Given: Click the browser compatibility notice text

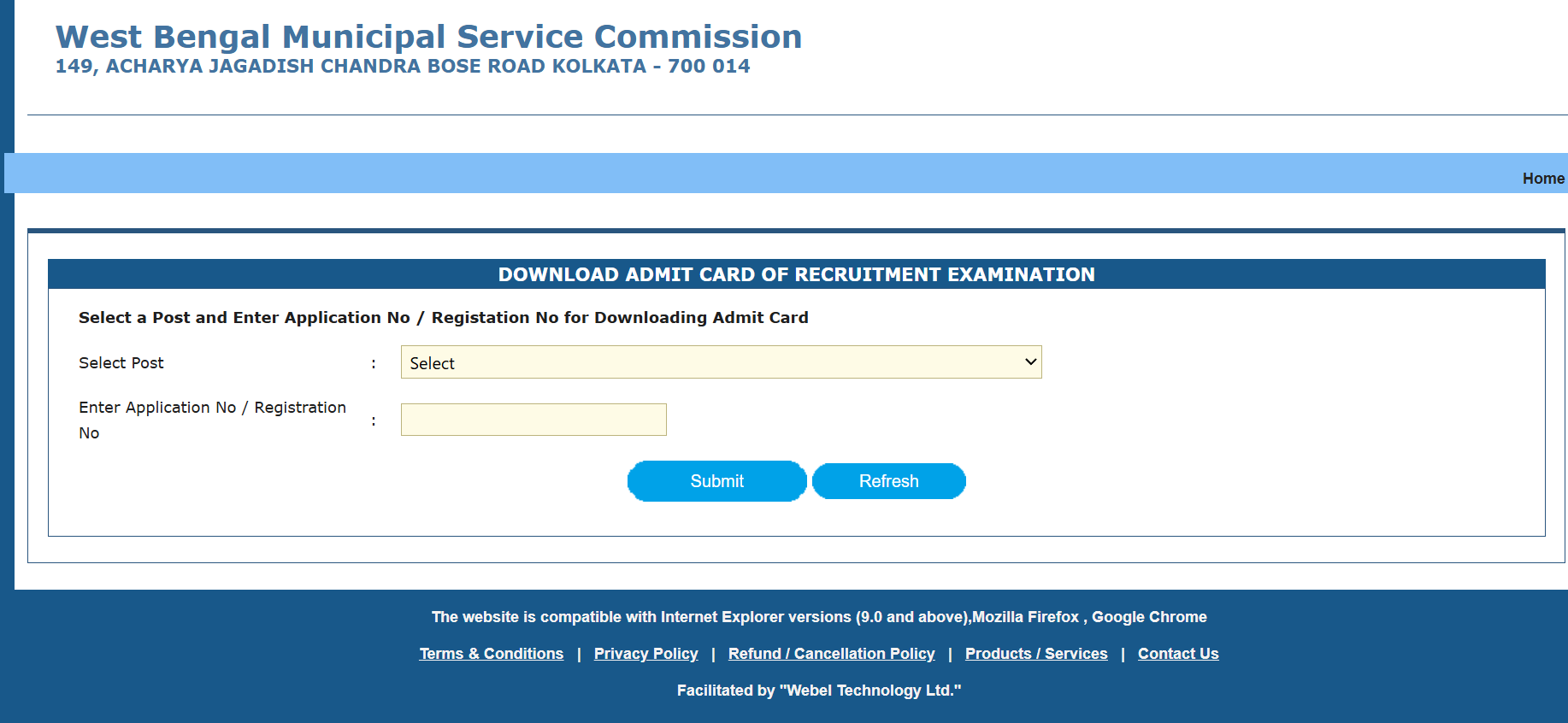Looking at the screenshot, I should pos(819,616).
